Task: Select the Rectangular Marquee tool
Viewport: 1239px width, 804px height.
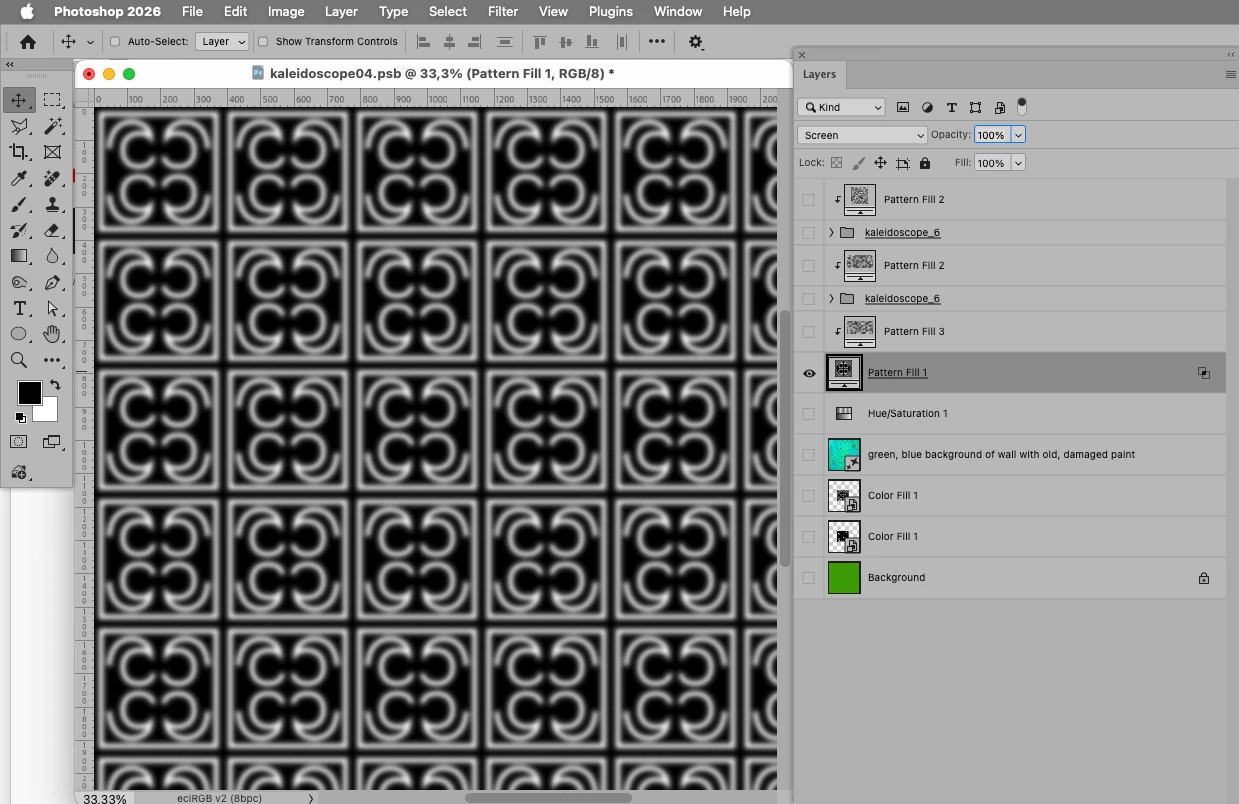Action: (52, 100)
